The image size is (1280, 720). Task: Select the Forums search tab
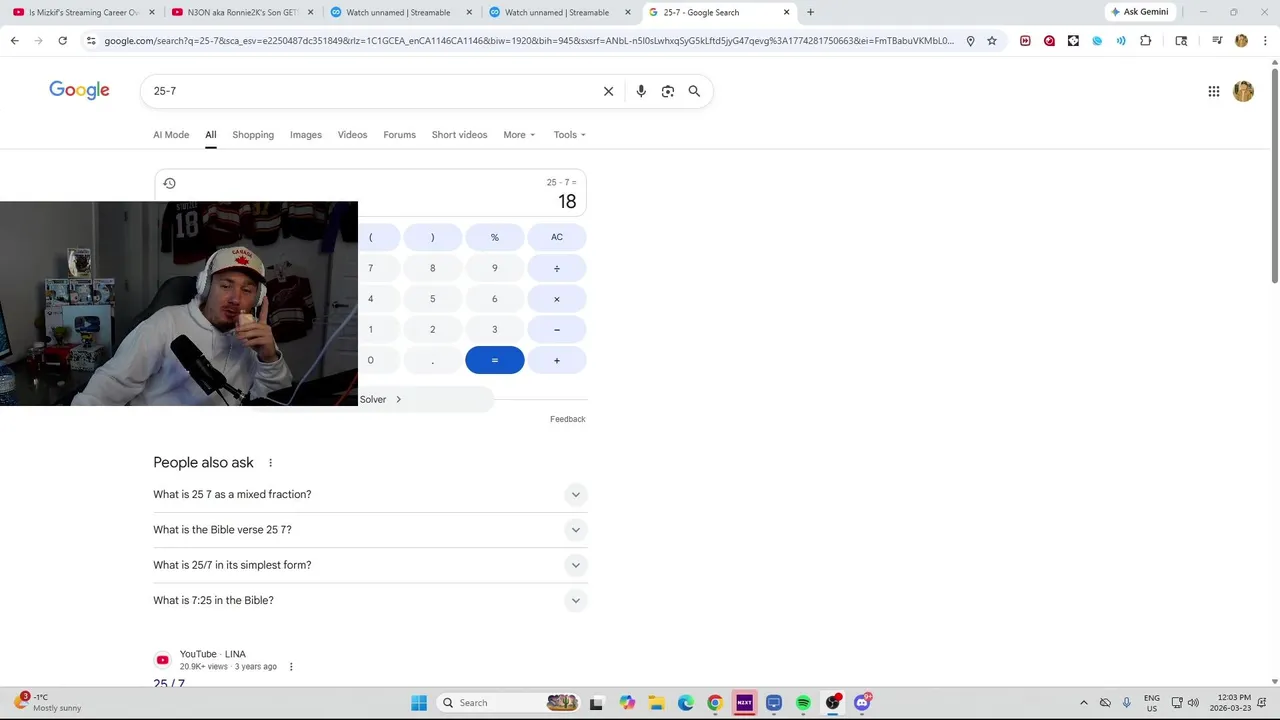tap(399, 135)
